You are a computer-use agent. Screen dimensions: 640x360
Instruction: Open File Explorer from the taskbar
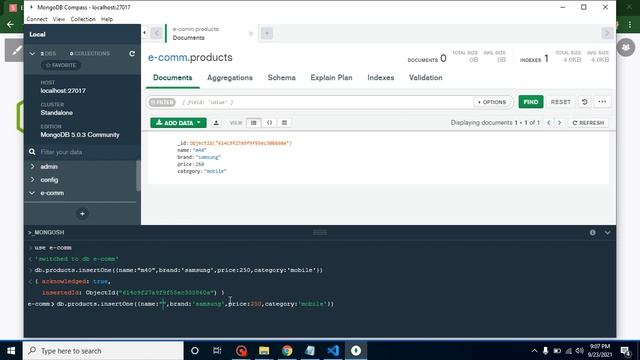pyautogui.click(x=264, y=351)
